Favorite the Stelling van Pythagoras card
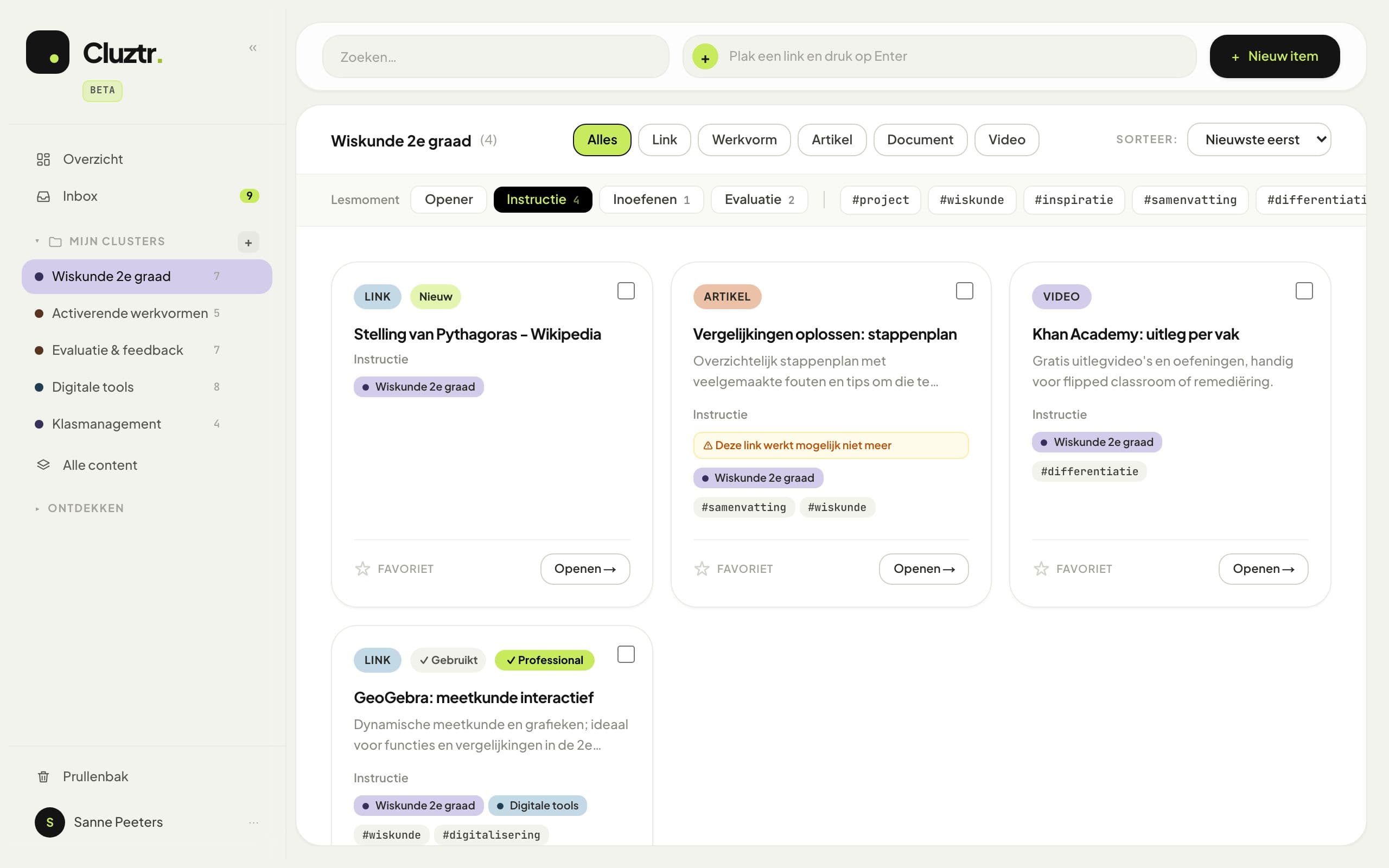 point(394,569)
